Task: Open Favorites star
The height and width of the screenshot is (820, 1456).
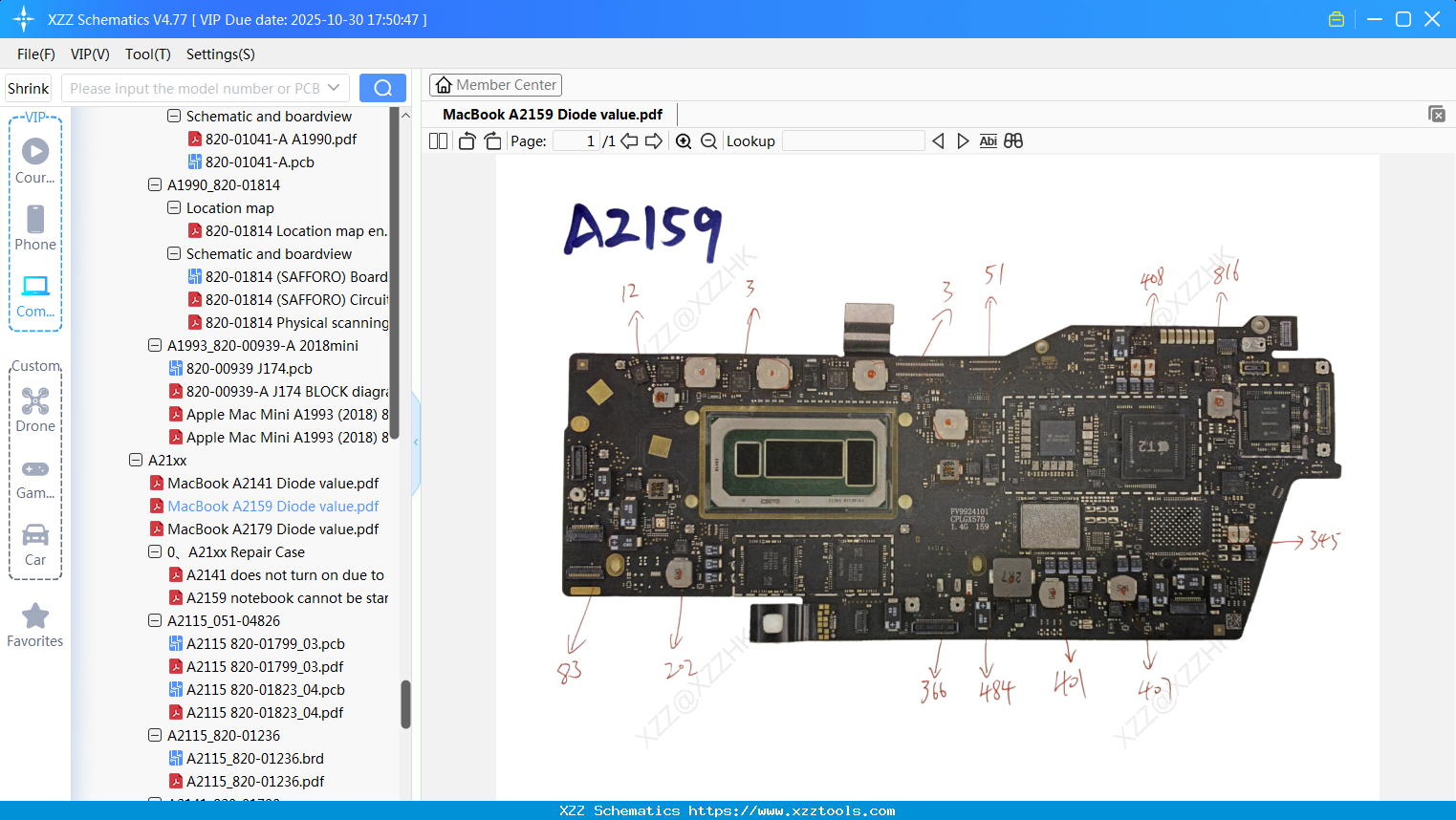Action: tap(35, 625)
